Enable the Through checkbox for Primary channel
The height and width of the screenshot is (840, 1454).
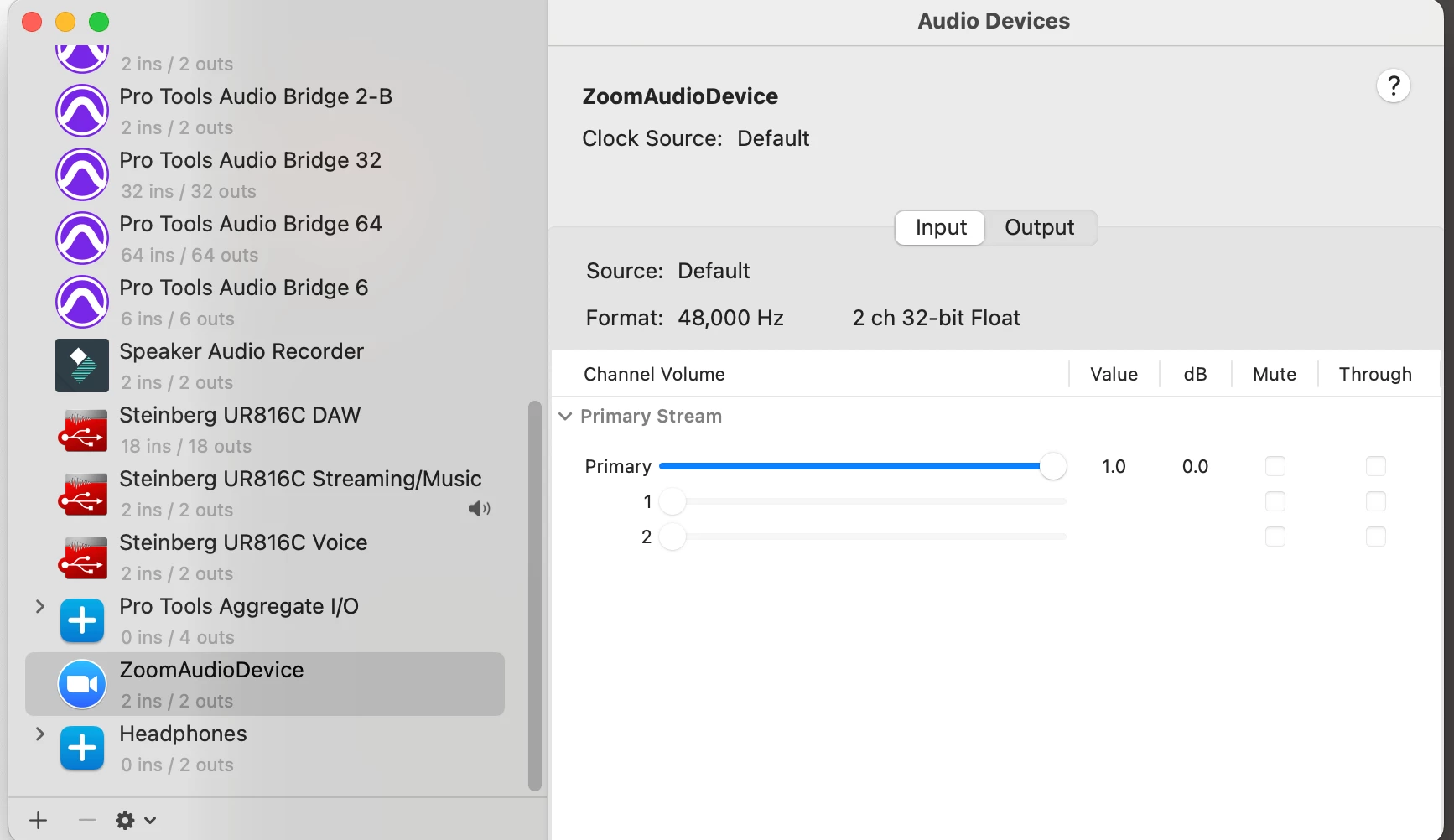pyautogui.click(x=1375, y=466)
